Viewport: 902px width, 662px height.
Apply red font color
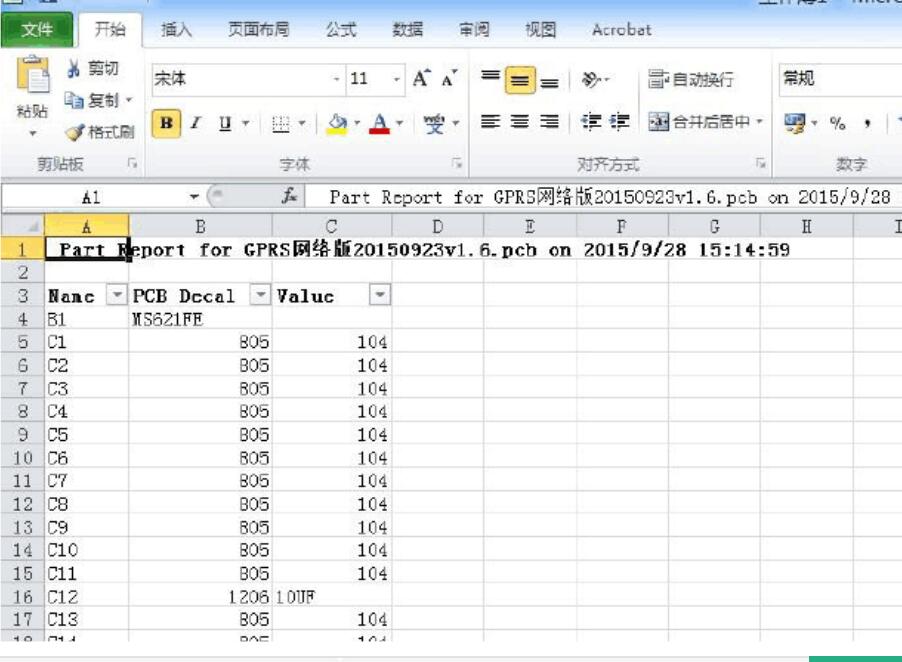[379, 123]
